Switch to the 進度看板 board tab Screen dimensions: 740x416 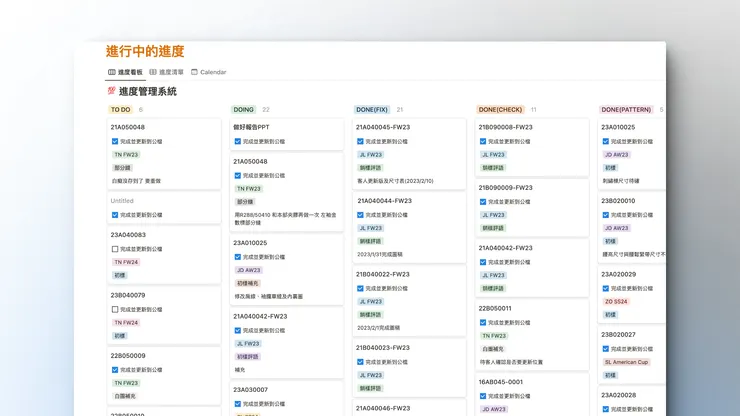pyautogui.click(x=126, y=72)
